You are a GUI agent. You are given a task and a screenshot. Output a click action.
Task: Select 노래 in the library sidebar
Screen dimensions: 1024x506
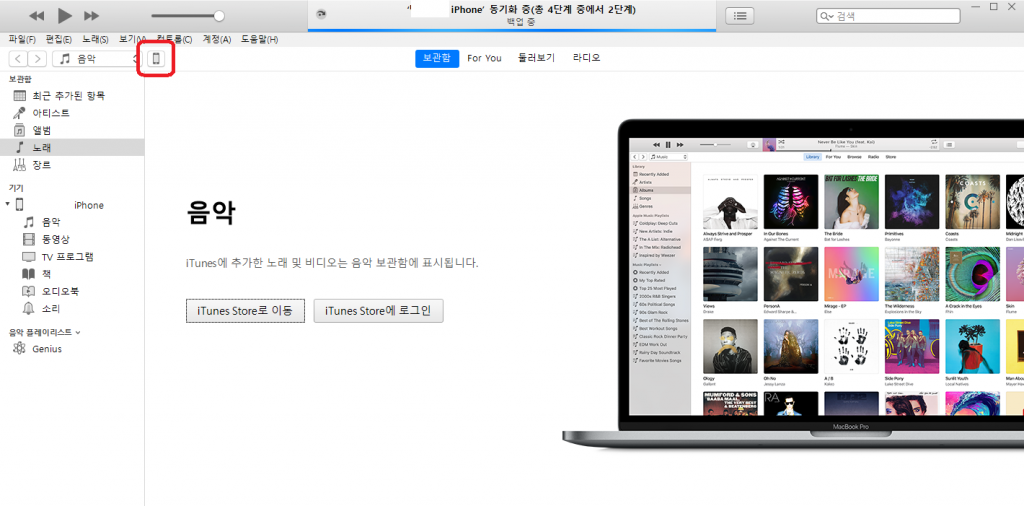(72, 148)
